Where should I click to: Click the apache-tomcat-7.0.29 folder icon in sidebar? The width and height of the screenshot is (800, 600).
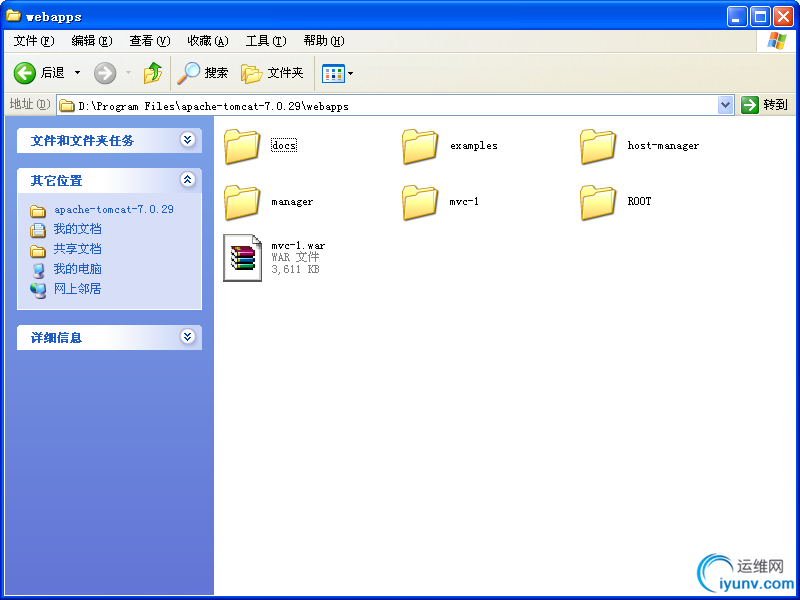(38, 211)
